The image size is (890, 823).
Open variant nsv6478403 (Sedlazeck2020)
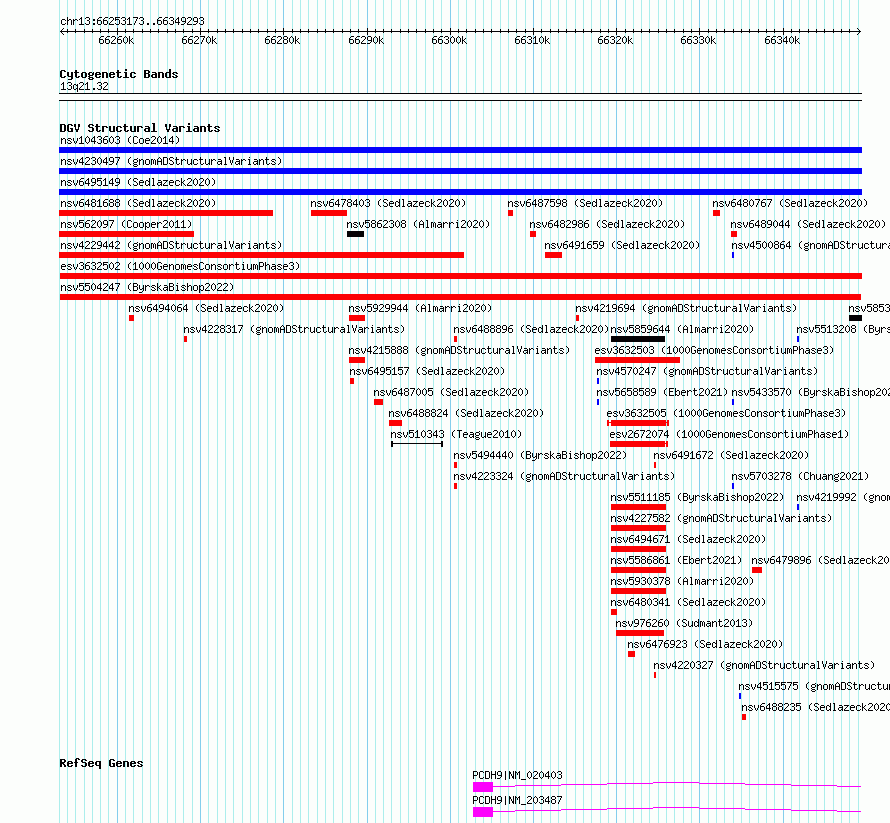(x=388, y=203)
